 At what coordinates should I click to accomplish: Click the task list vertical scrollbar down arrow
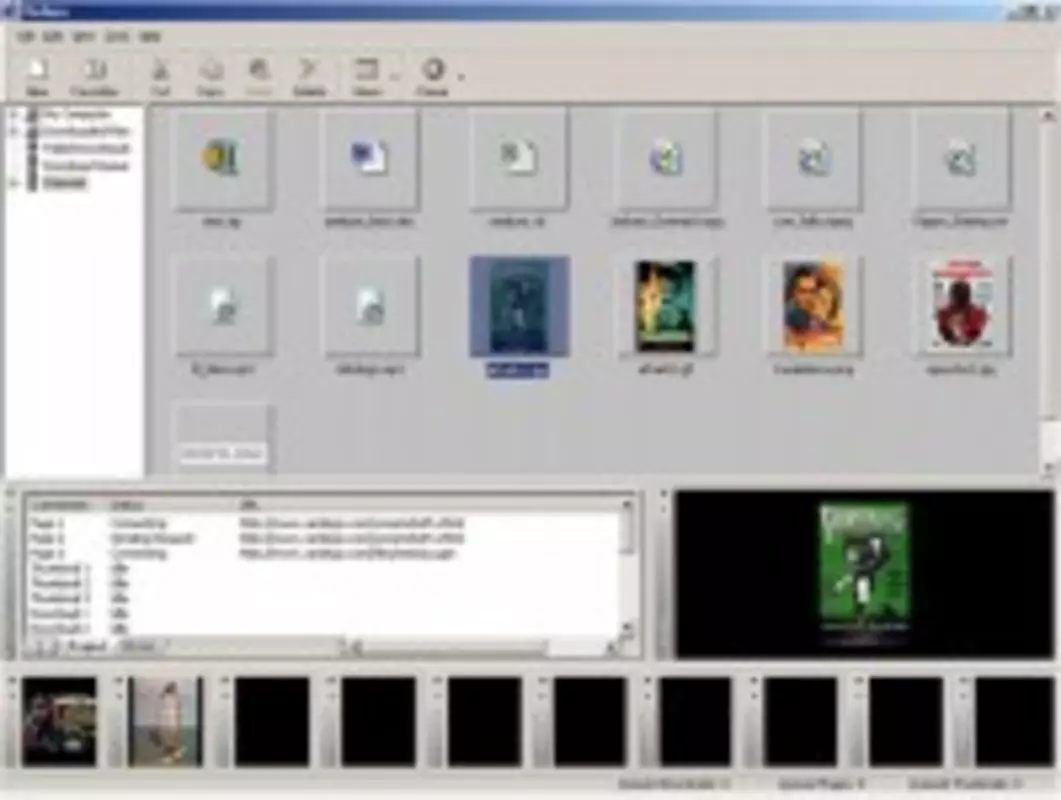tap(627, 627)
